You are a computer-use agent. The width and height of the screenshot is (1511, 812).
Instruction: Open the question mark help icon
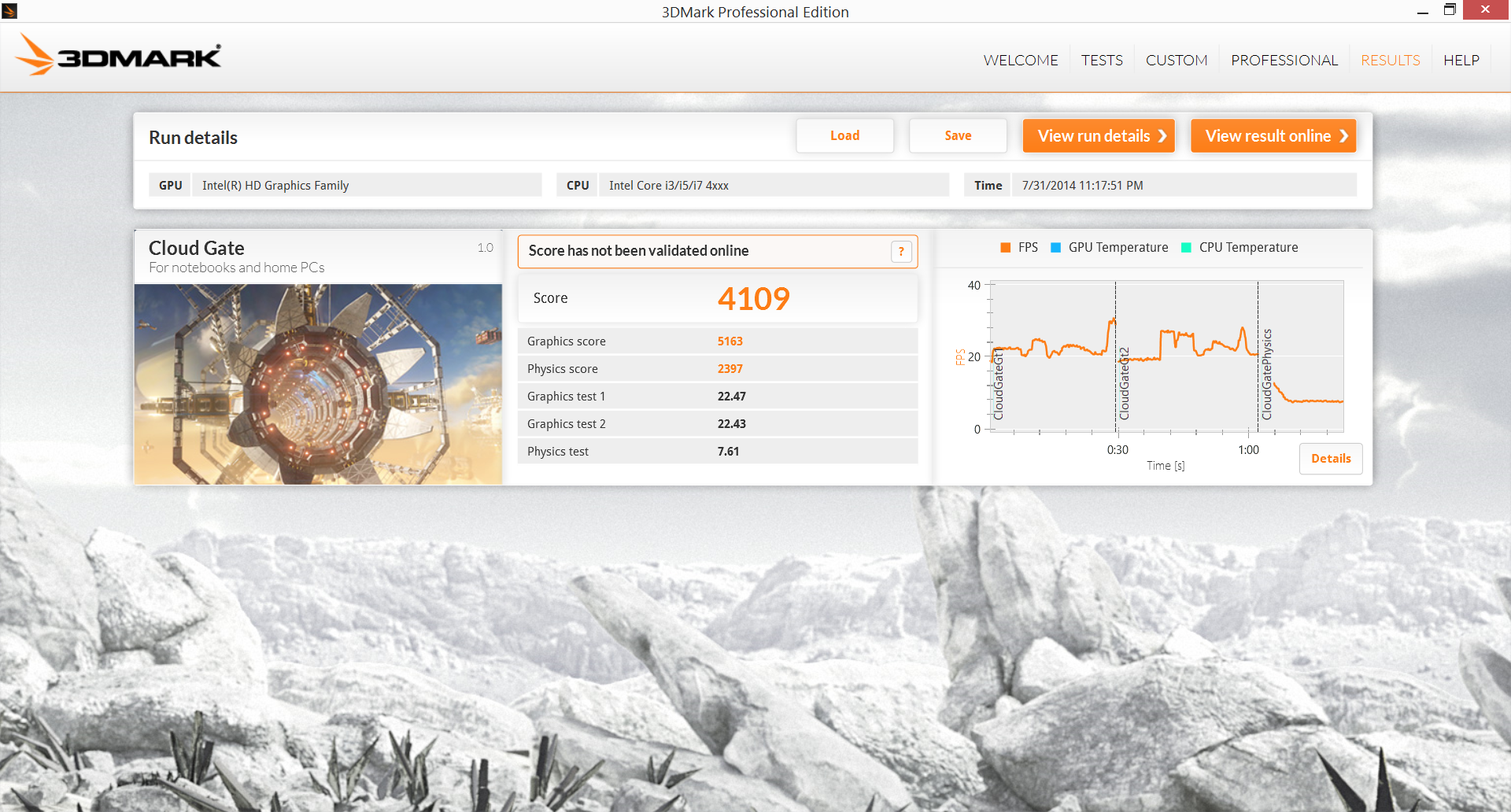901,251
